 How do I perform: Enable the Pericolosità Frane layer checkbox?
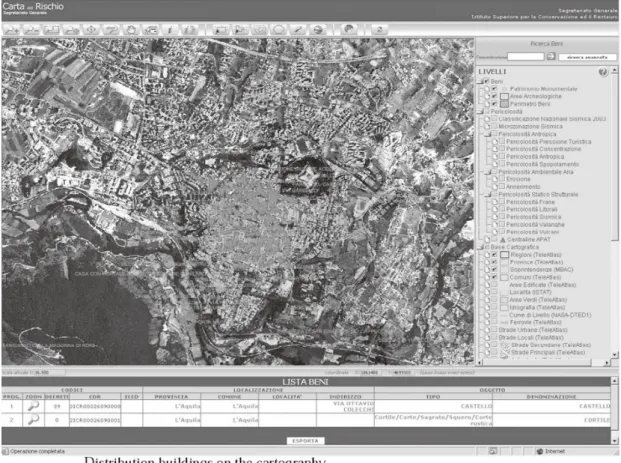pos(502,202)
